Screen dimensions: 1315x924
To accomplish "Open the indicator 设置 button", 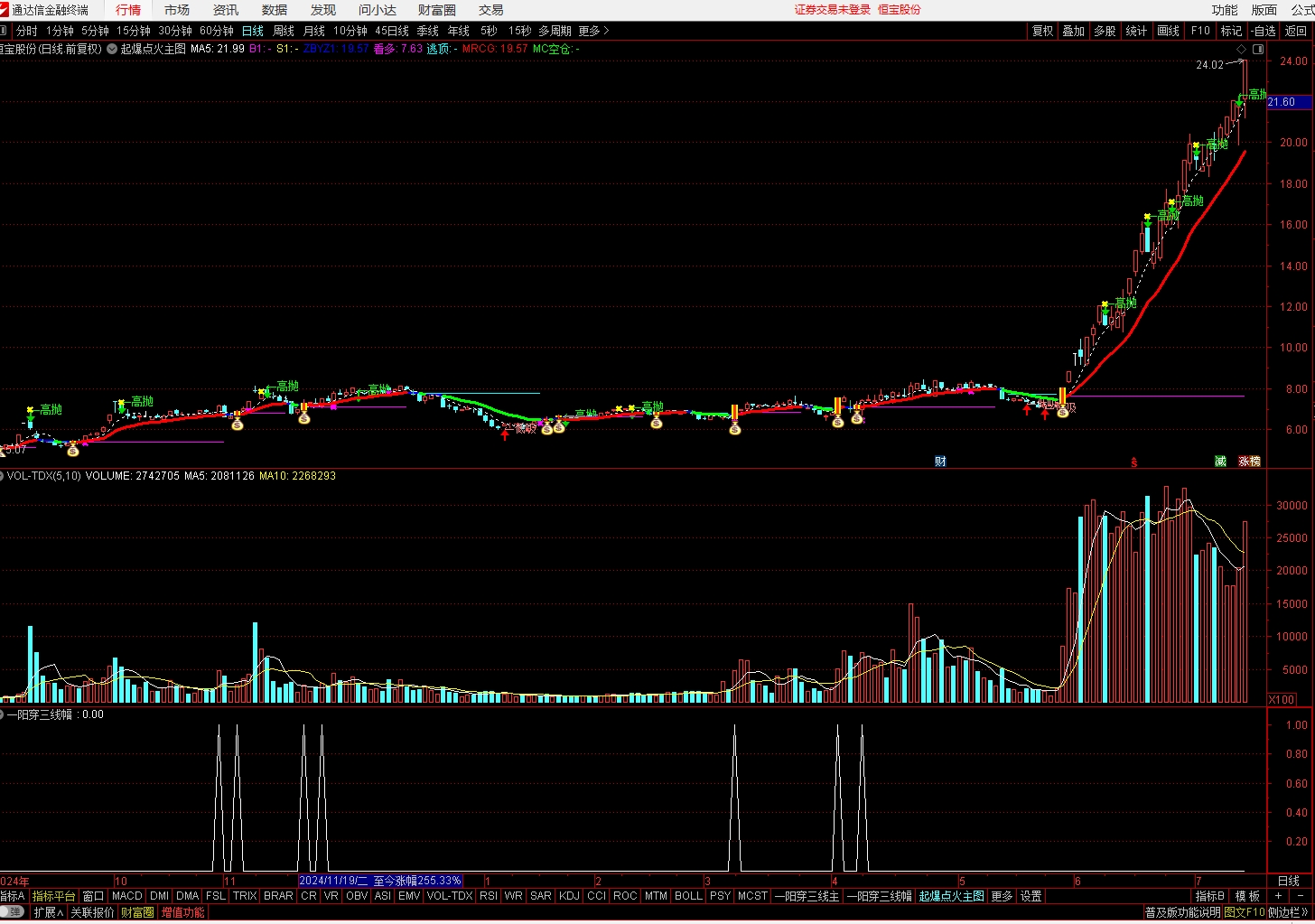I will point(1031,896).
